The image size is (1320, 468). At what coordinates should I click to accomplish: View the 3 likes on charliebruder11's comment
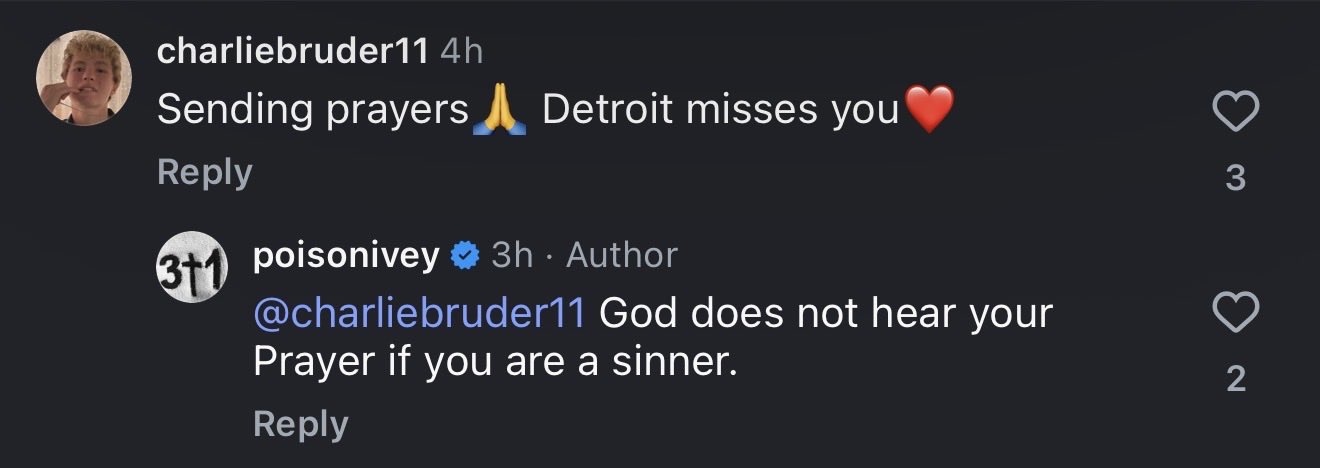[x=1235, y=177]
